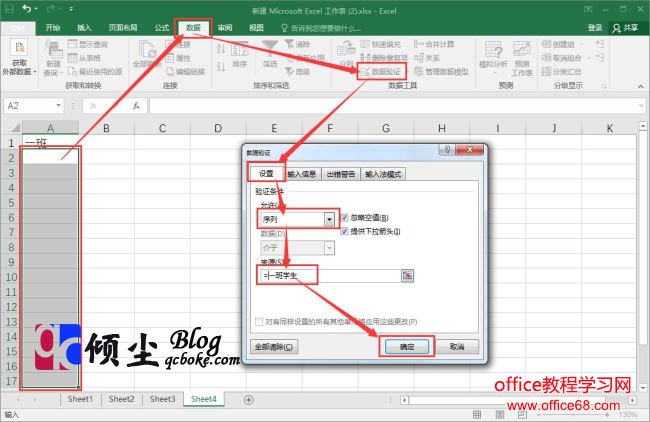Check apply changes to all other cells option
This screenshot has width=650, height=422.
(x=259, y=322)
